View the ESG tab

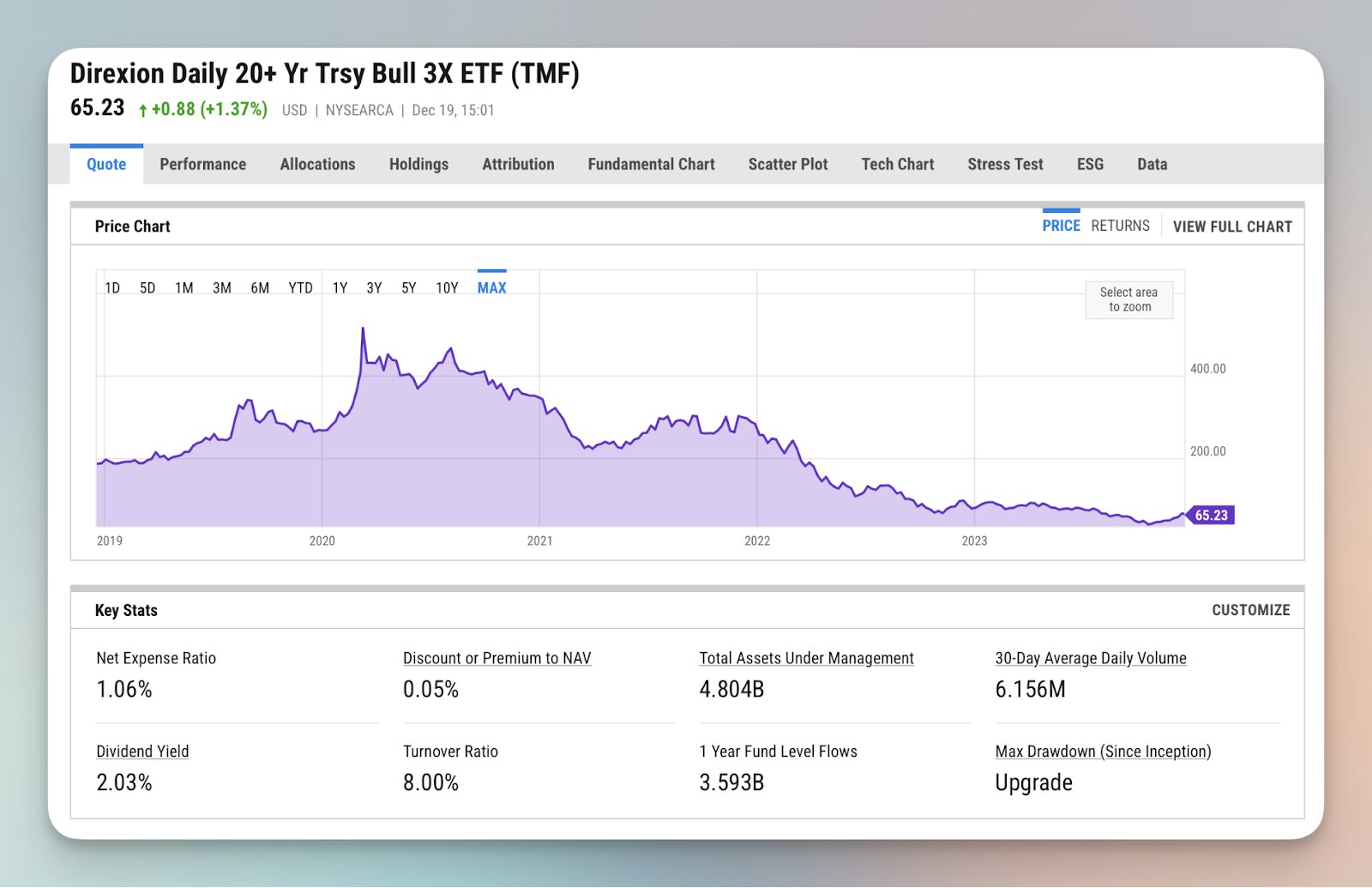tap(1089, 164)
